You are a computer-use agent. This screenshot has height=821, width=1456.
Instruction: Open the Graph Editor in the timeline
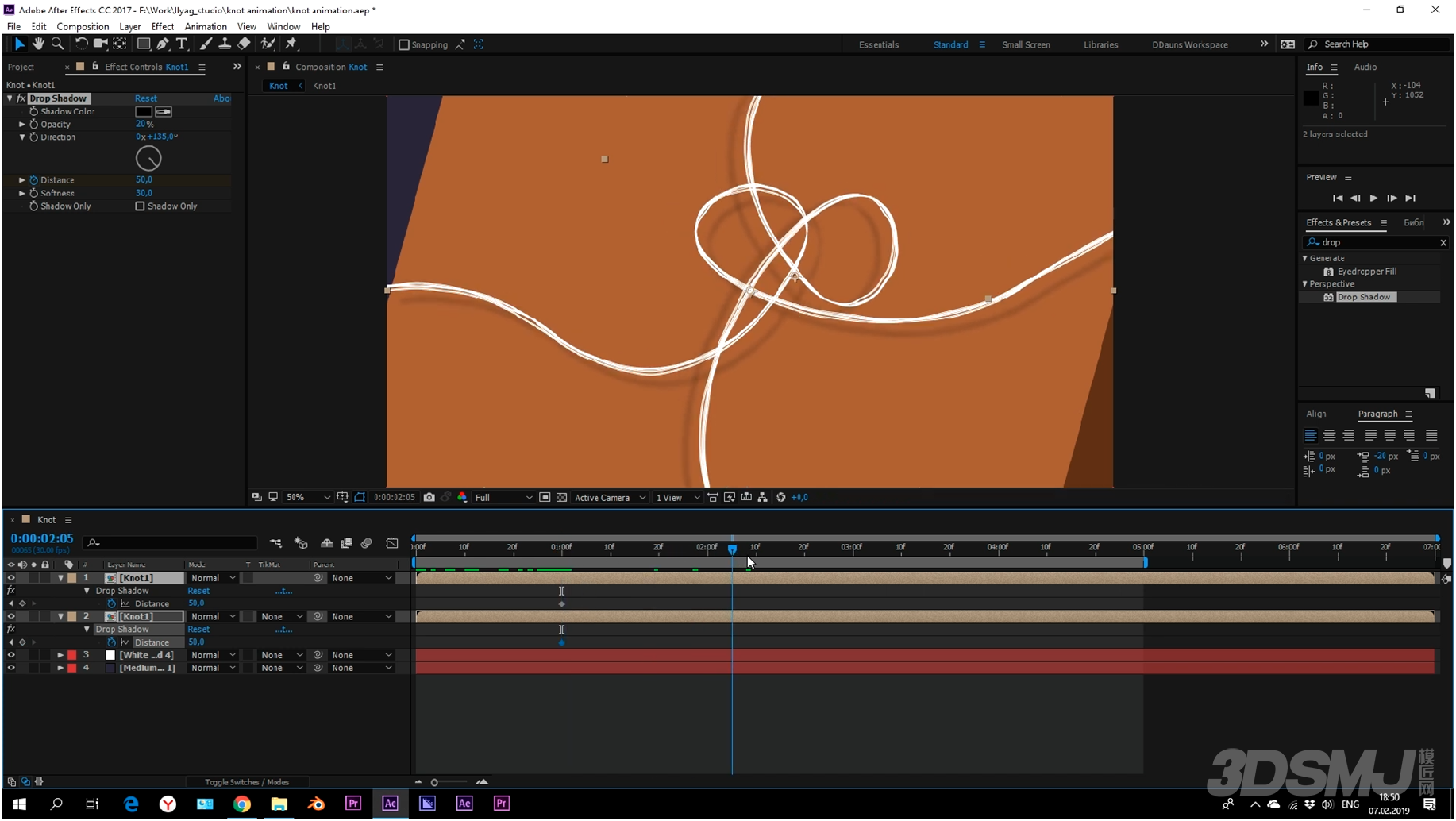click(392, 544)
